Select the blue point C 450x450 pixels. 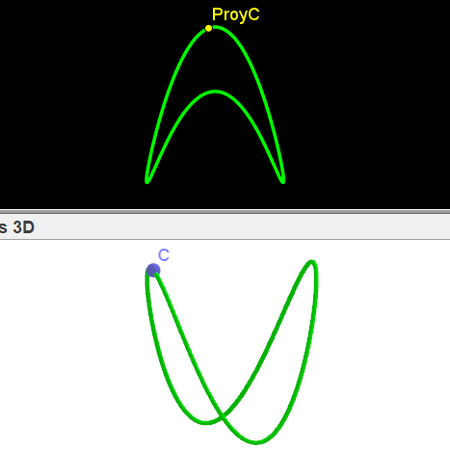pyautogui.click(x=153, y=270)
